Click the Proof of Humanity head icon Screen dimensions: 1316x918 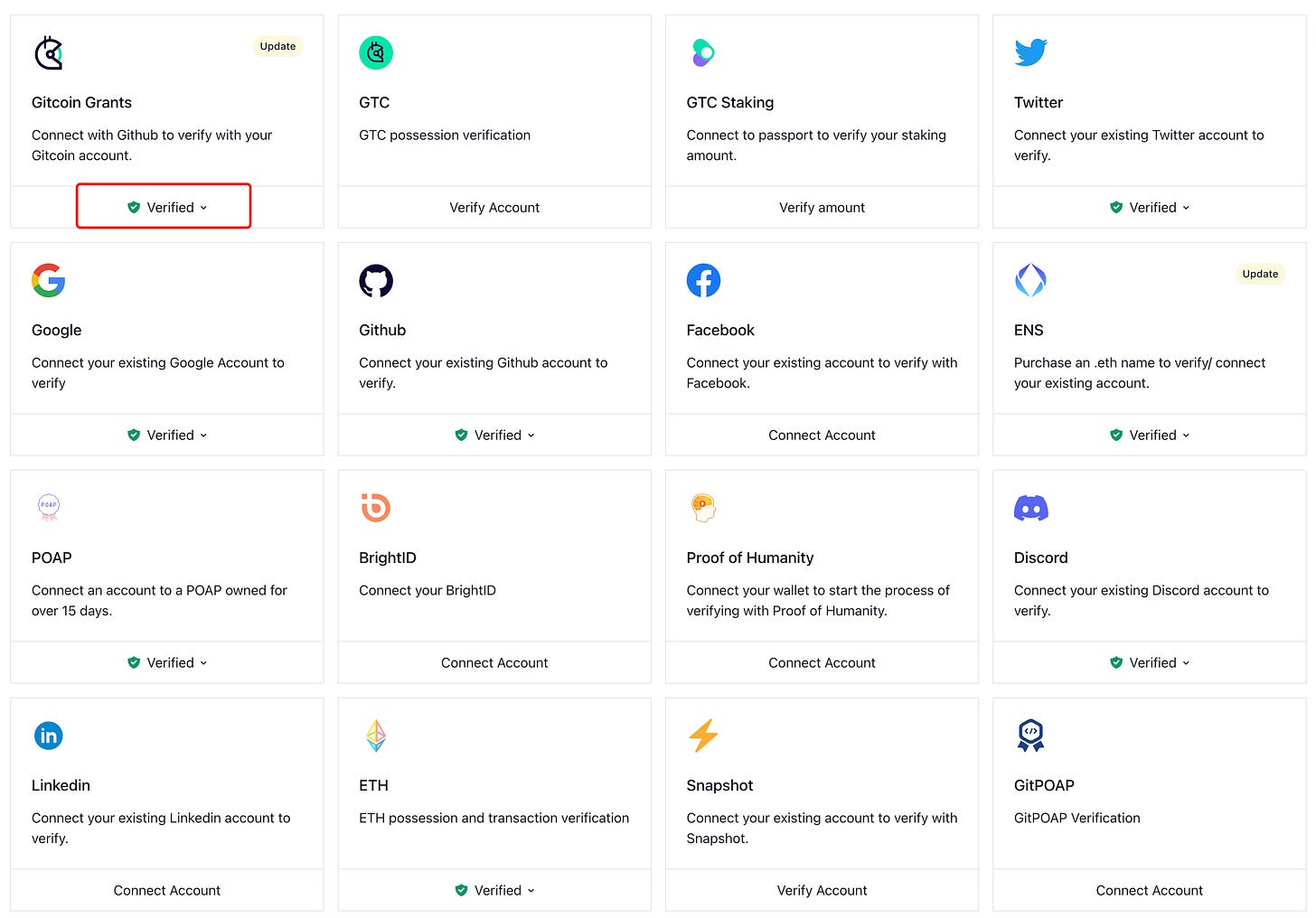(x=703, y=508)
